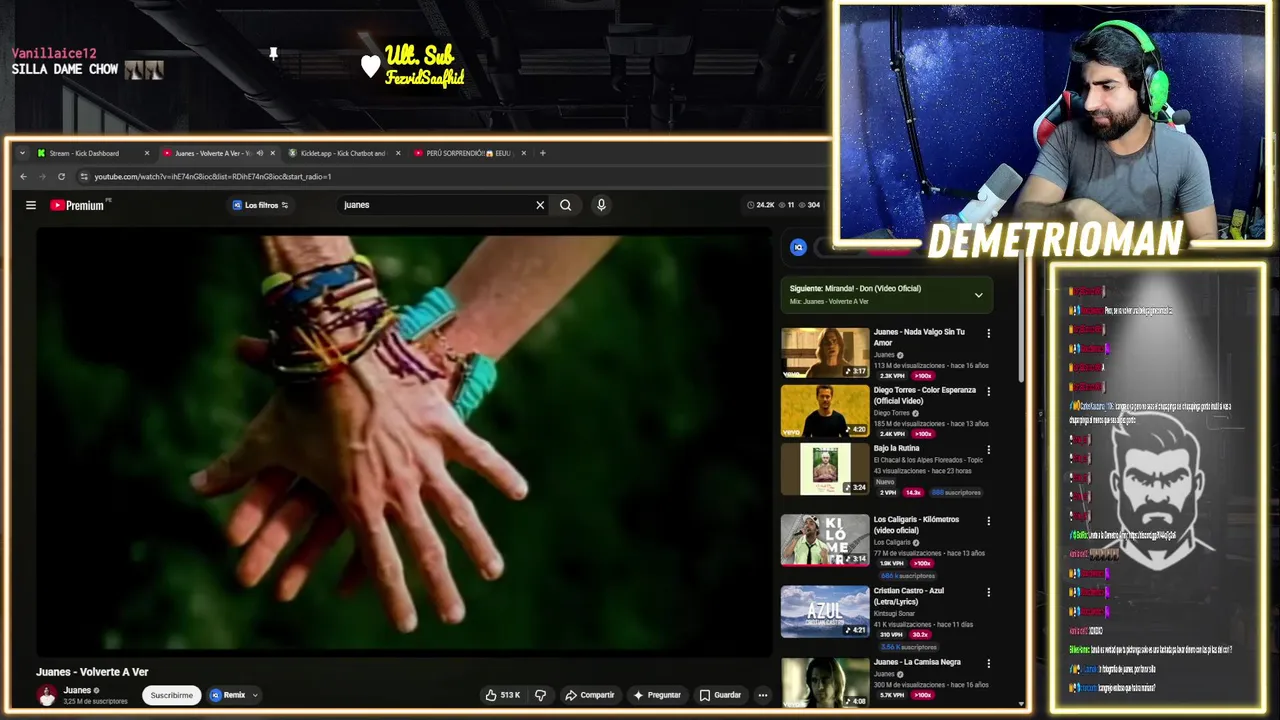Click the 24.2K stats counter in header
This screenshot has width=1280, height=720.
pyautogui.click(x=761, y=205)
